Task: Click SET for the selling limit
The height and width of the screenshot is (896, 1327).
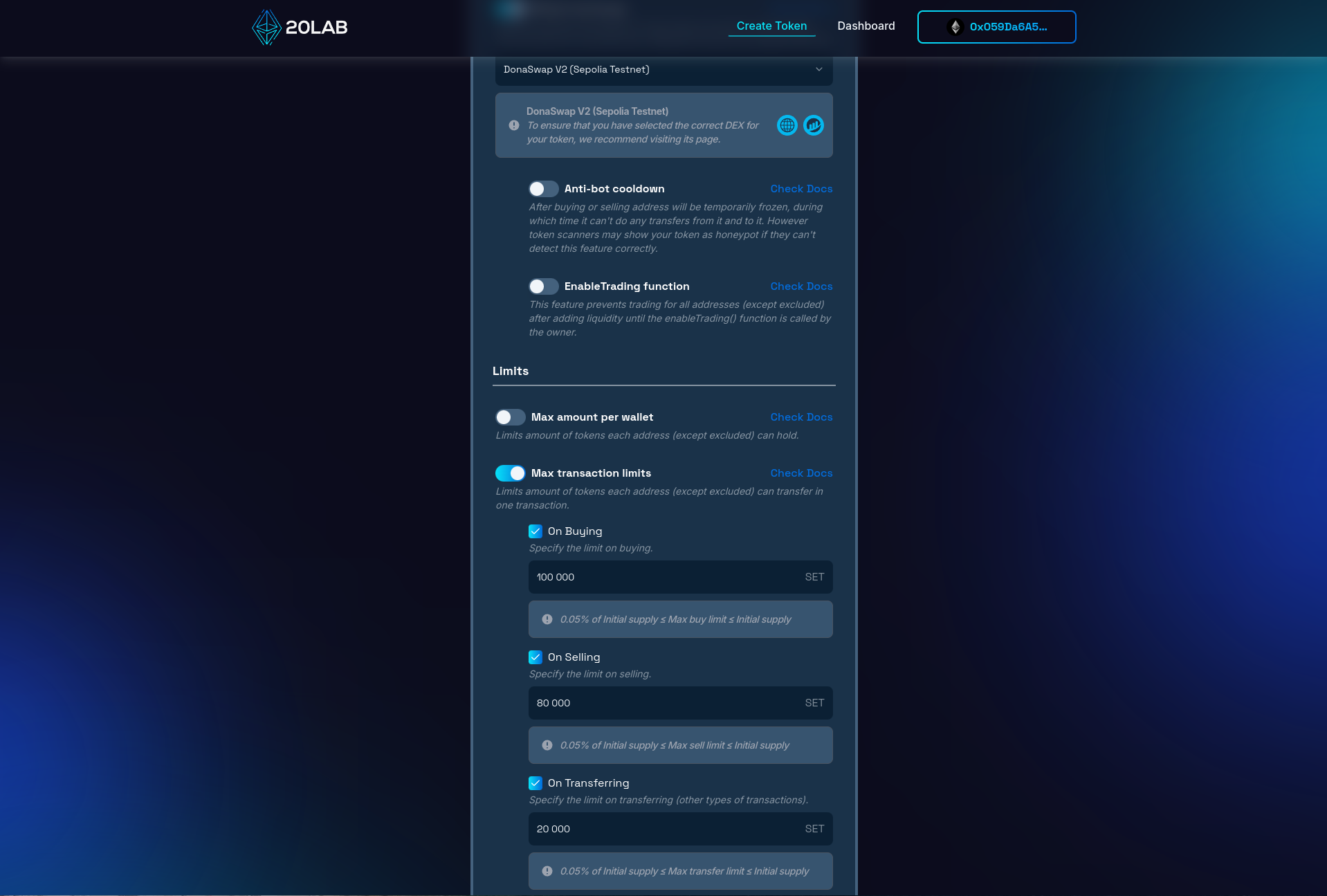Action: click(x=814, y=703)
